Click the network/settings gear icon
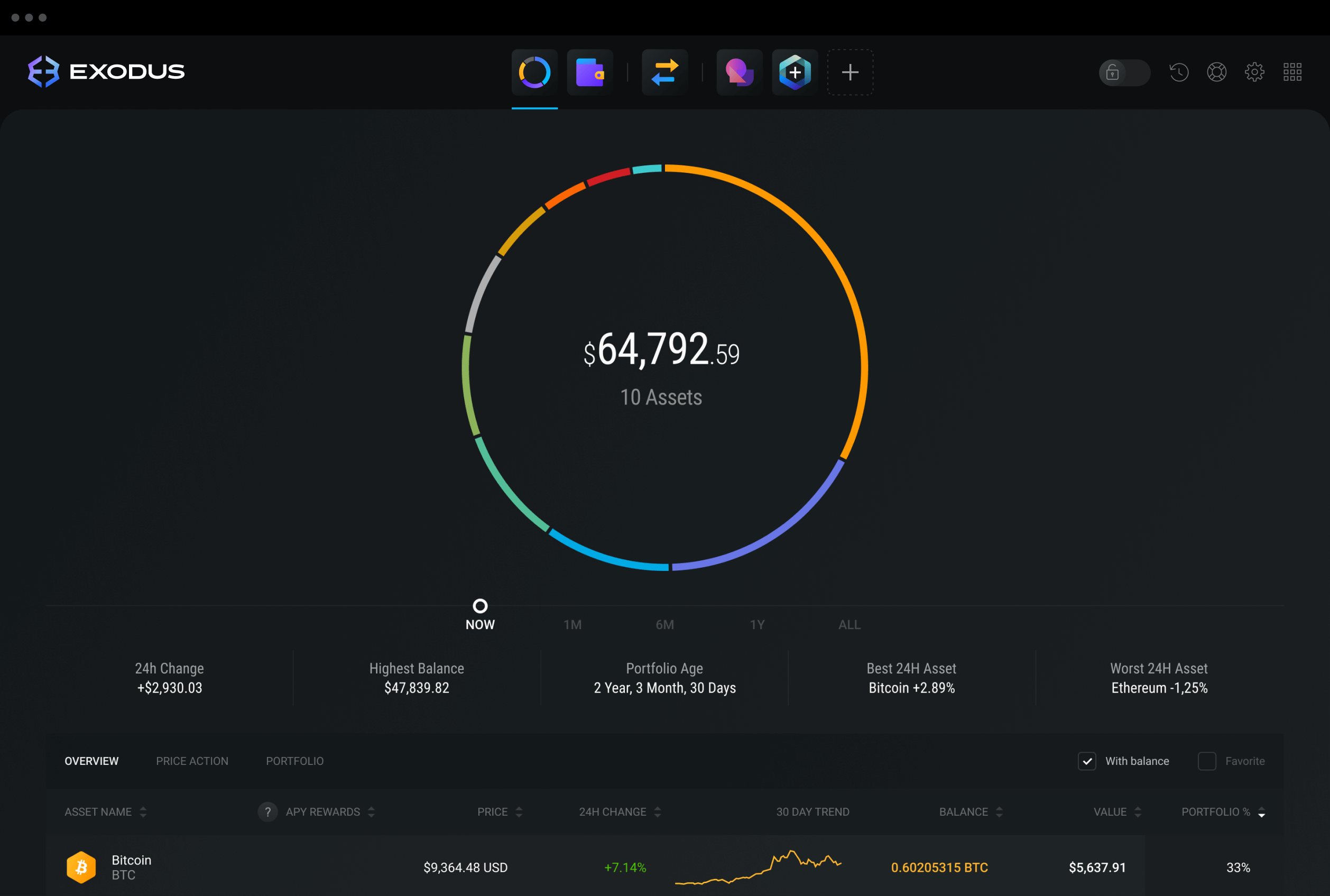The height and width of the screenshot is (896, 1330). (x=1256, y=70)
